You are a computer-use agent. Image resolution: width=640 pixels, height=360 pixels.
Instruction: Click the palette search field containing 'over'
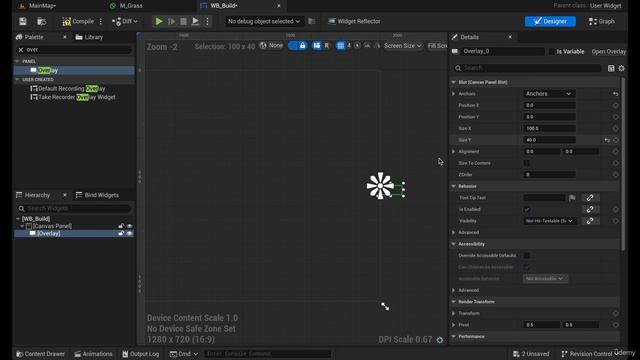point(78,49)
